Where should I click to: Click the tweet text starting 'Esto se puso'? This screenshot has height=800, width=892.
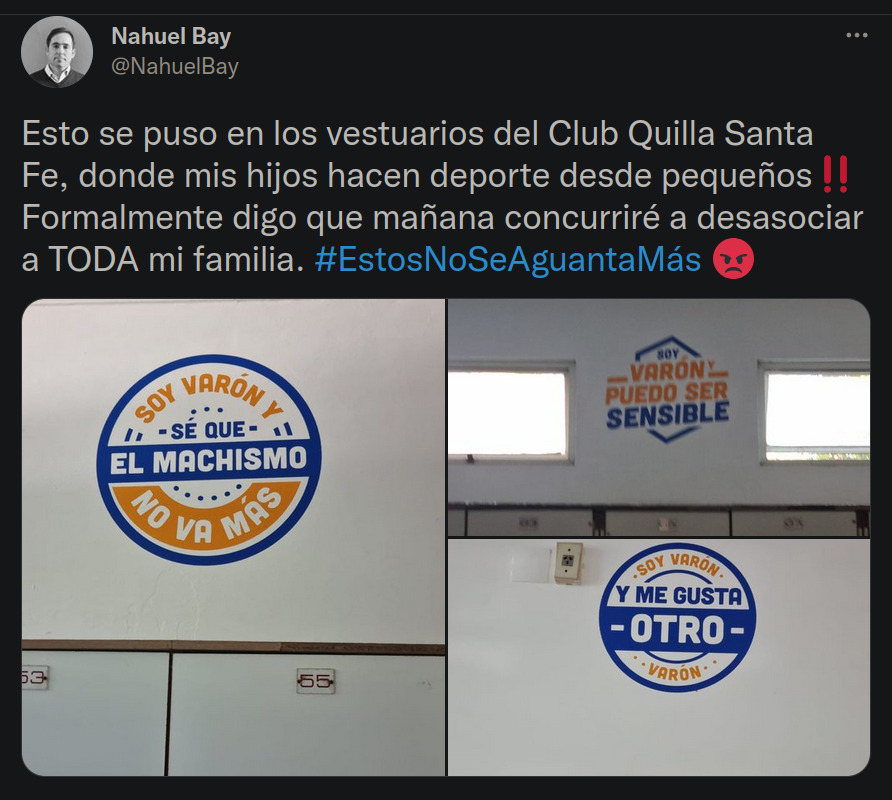click(x=443, y=196)
